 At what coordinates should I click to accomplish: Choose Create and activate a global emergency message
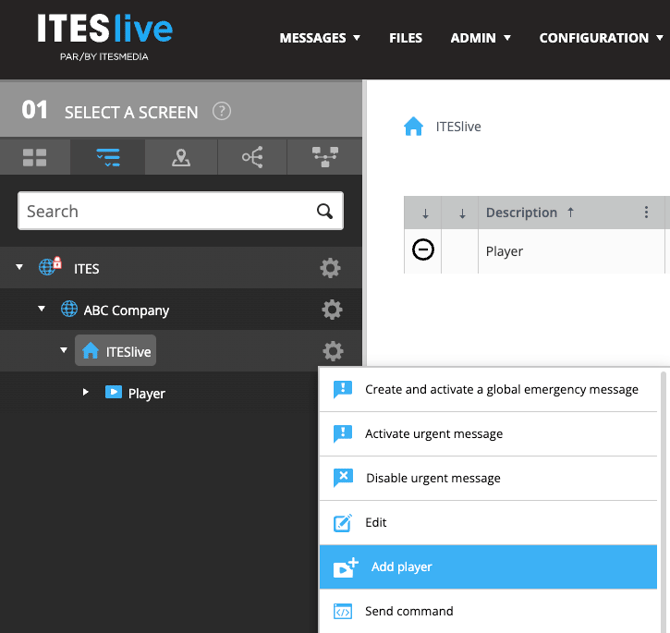[488, 389]
